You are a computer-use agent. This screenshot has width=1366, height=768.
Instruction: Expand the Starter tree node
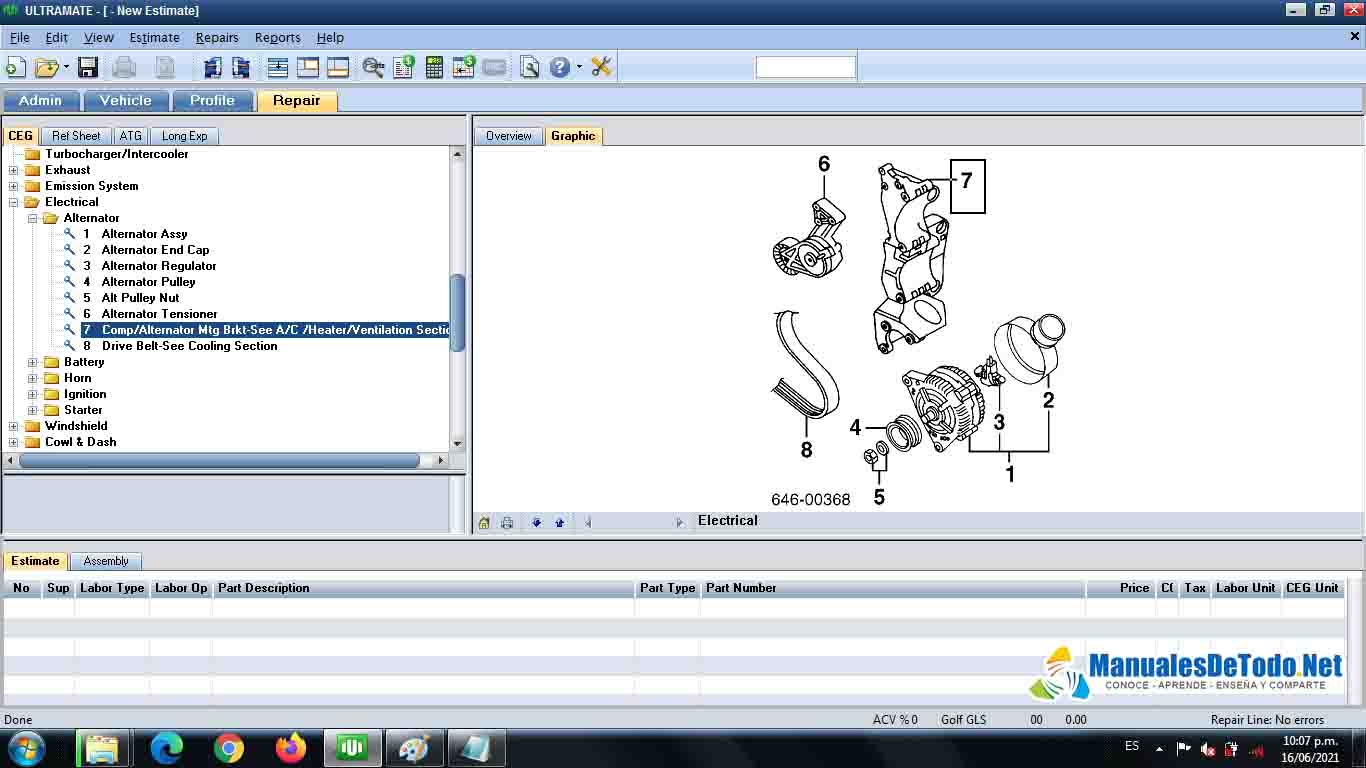[x=33, y=410]
